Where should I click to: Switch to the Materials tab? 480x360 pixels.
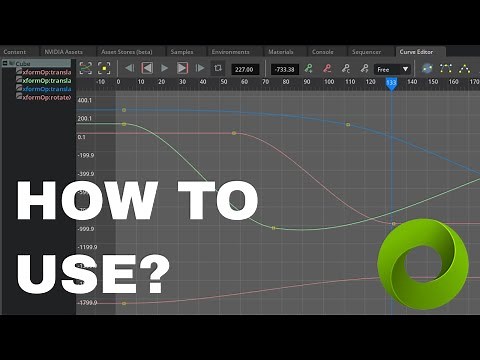(x=281, y=52)
